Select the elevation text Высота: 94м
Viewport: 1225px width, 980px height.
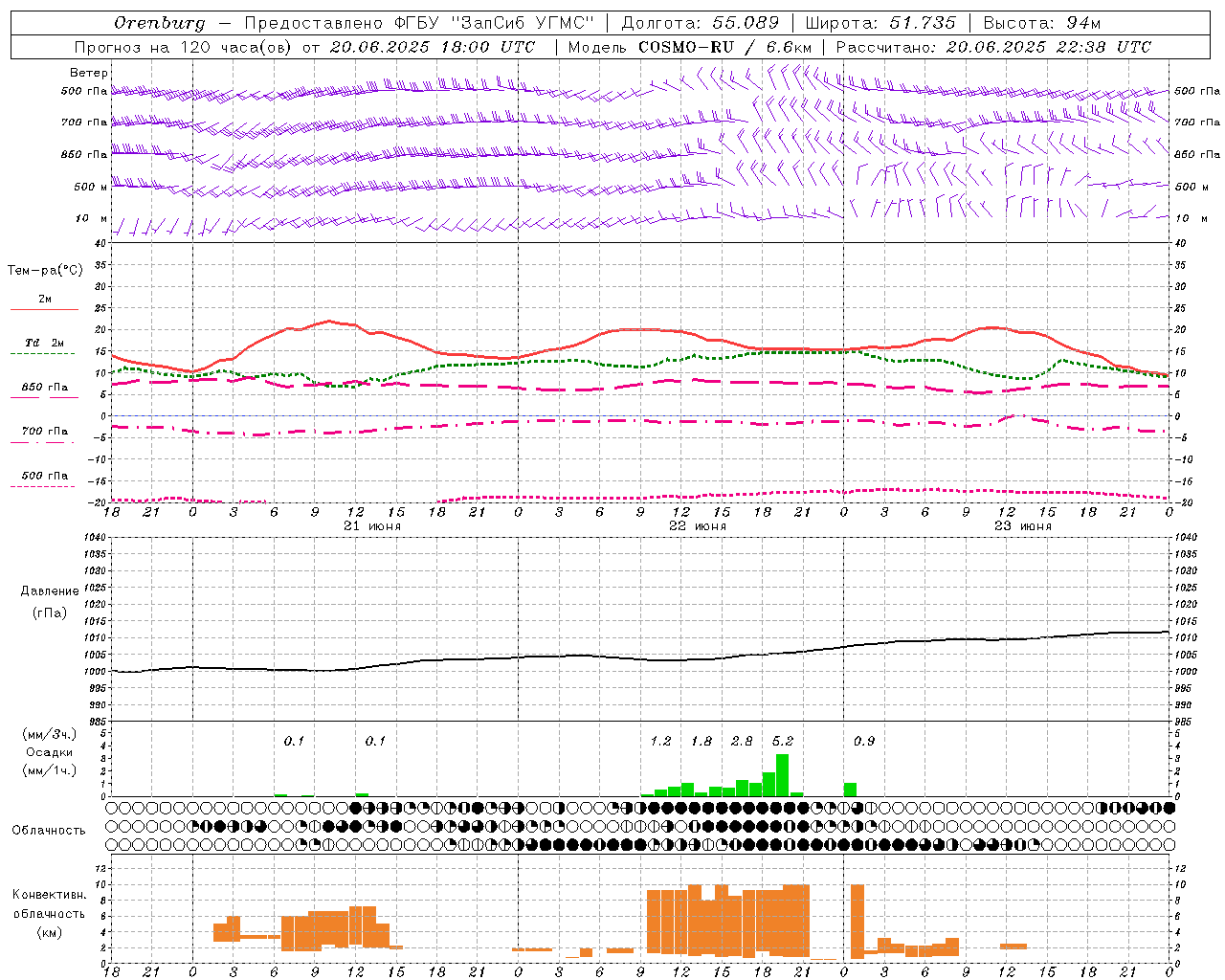(1042, 23)
